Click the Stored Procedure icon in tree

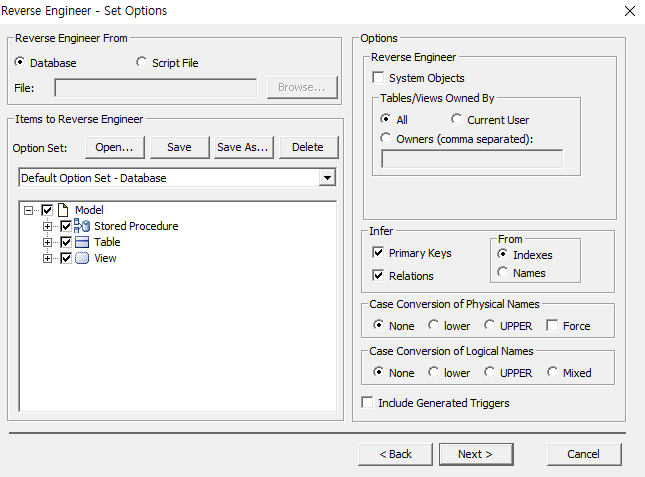point(82,226)
